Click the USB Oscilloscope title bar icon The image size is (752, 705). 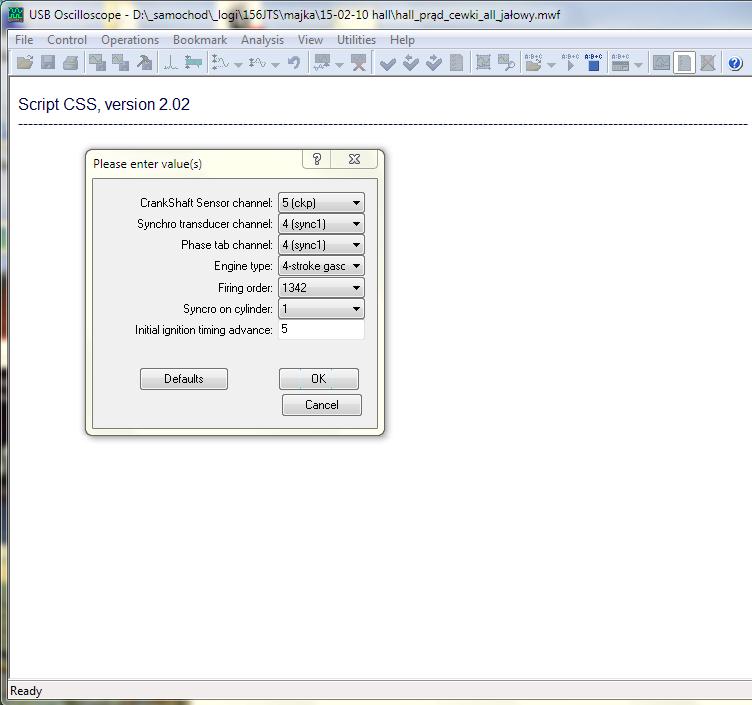[x=16, y=15]
